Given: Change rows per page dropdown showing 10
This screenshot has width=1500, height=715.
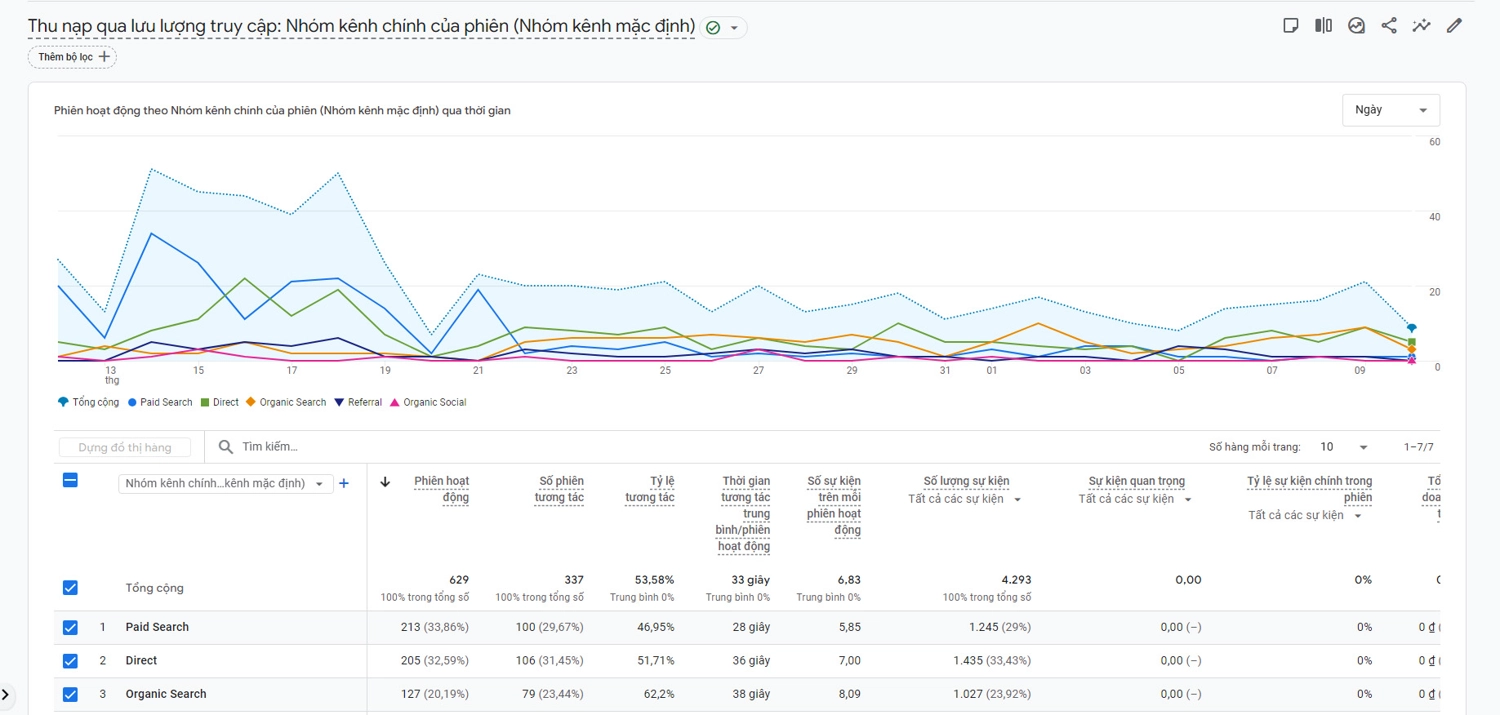Looking at the screenshot, I should tap(1344, 447).
